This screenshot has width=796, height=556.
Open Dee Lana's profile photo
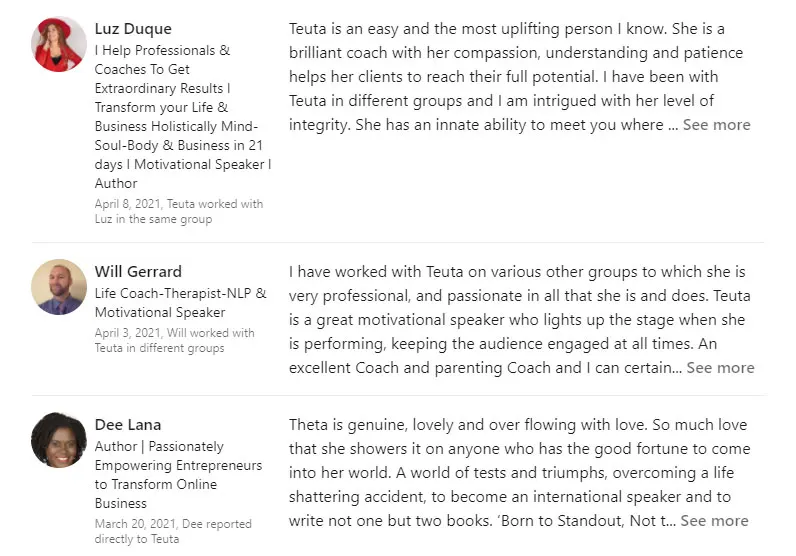pyautogui.click(x=59, y=440)
